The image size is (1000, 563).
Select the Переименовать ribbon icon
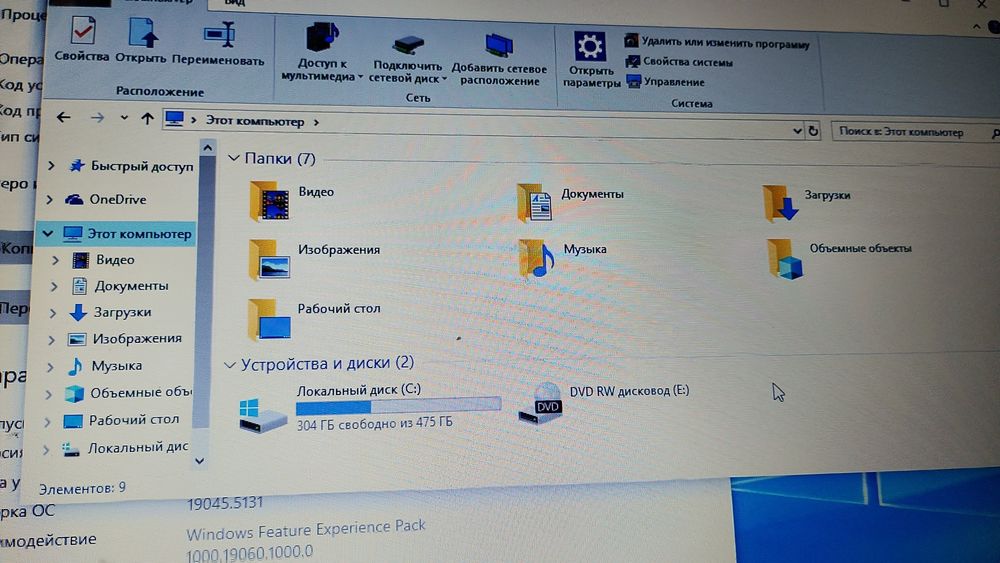click(x=219, y=34)
